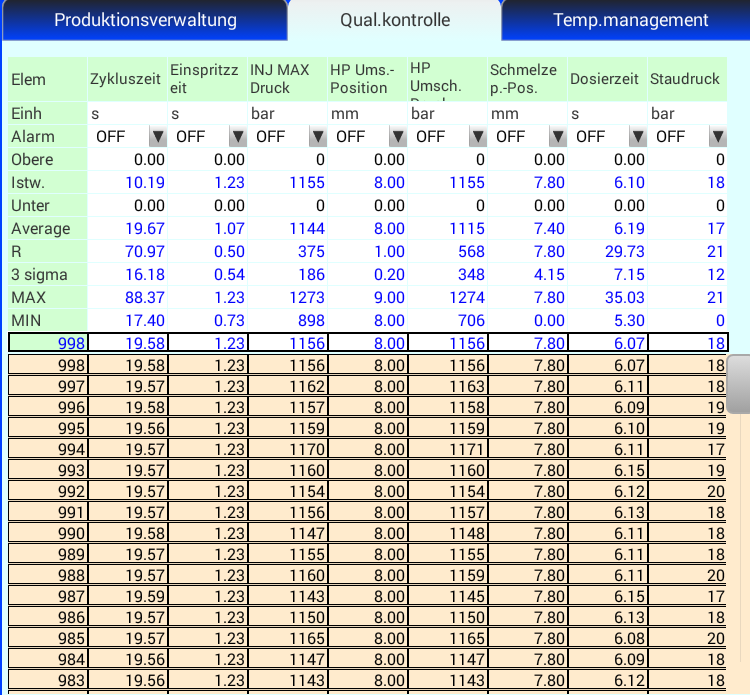This screenshot has width=750, height=695.
Task: Expand the Einspritzzeit alarm dropdown
Action: (x=237, y=137)
